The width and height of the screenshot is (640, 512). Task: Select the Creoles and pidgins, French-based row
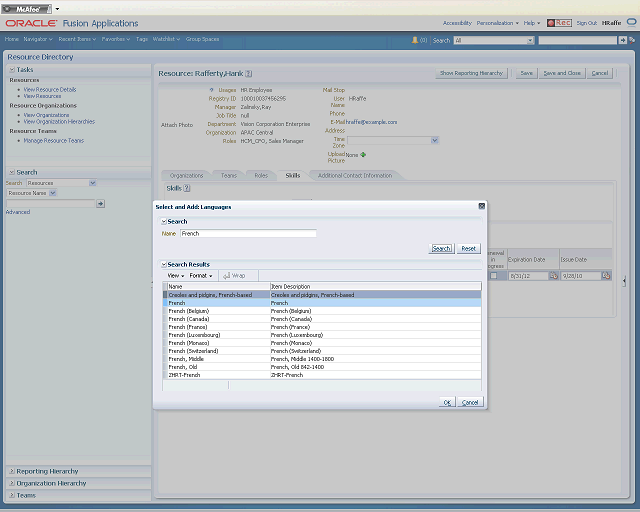[322, 295]
